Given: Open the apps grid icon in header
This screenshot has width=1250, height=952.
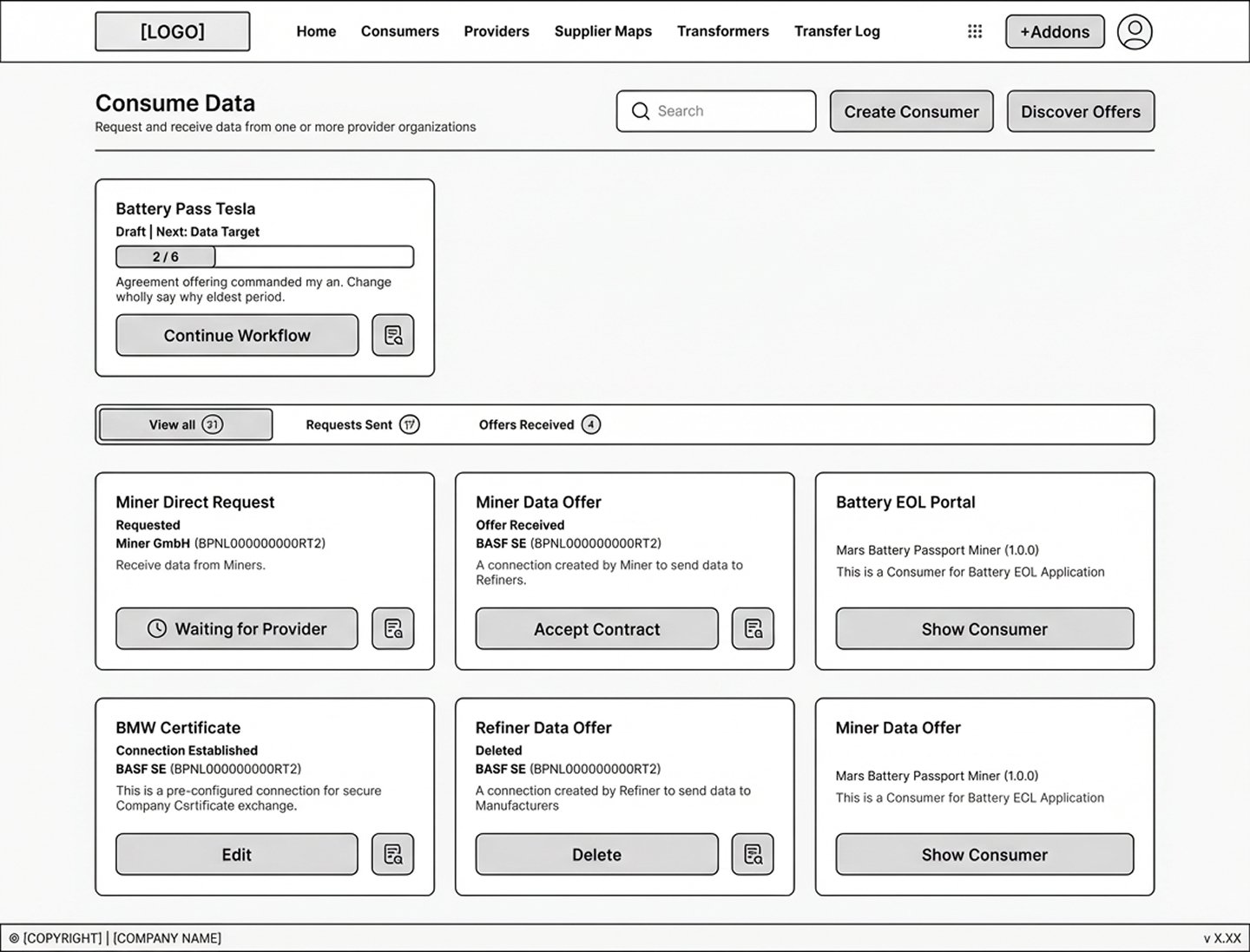Looking at the screenshot, I should (975, 31).
